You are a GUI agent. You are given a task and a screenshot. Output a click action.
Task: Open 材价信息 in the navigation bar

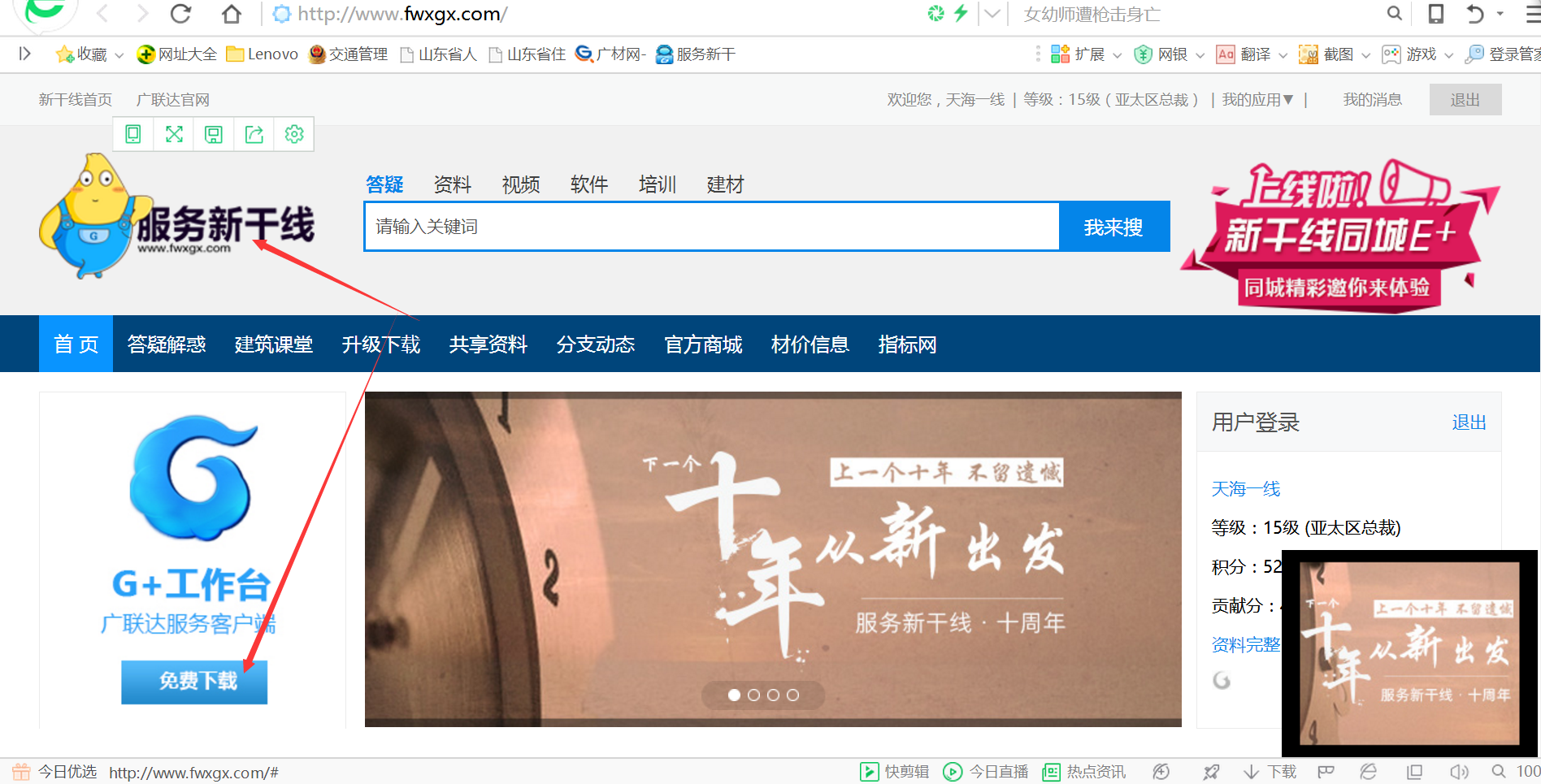[810, 344]
